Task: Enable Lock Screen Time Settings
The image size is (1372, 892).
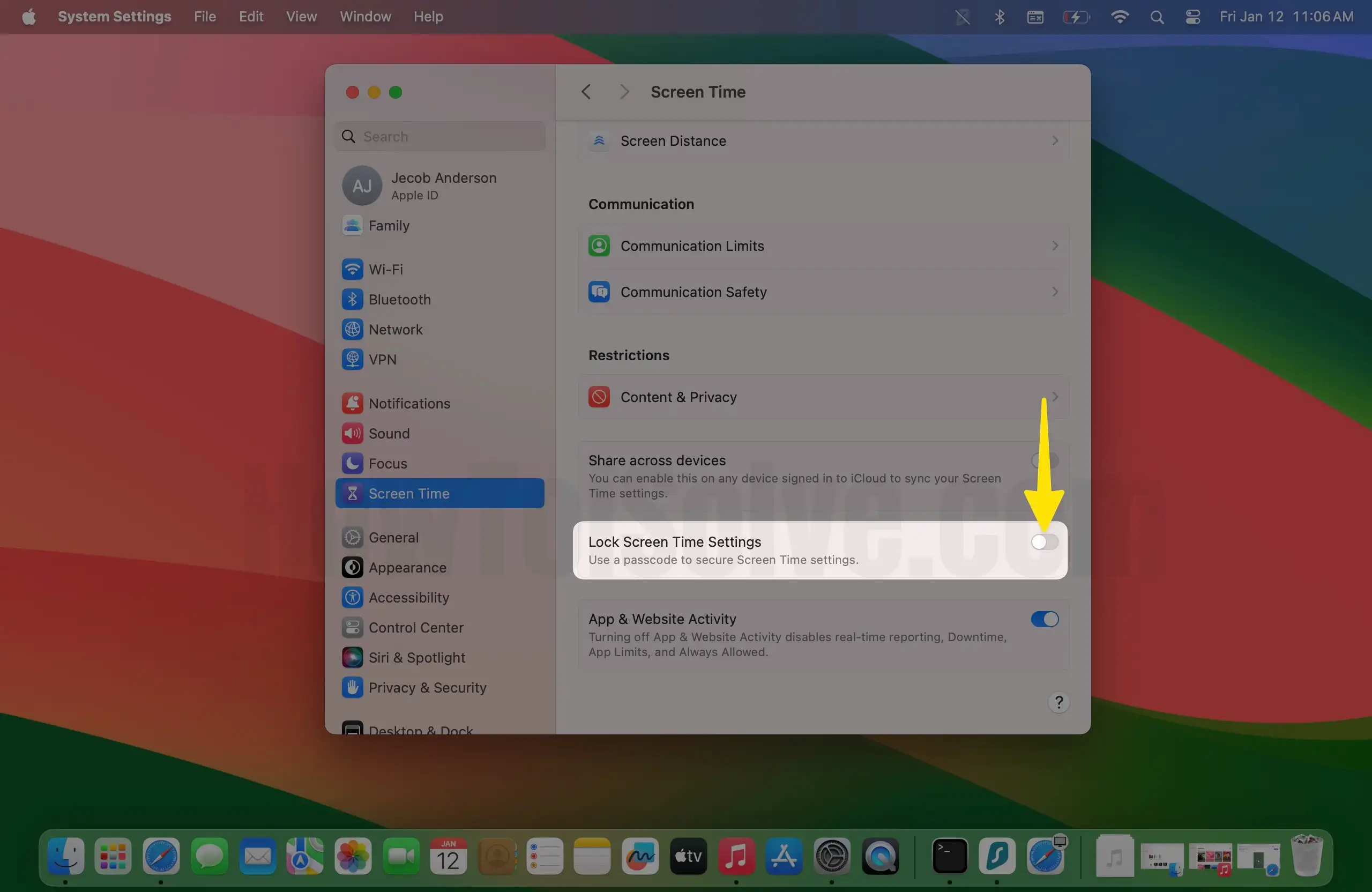Action: tap(1044, 541)
